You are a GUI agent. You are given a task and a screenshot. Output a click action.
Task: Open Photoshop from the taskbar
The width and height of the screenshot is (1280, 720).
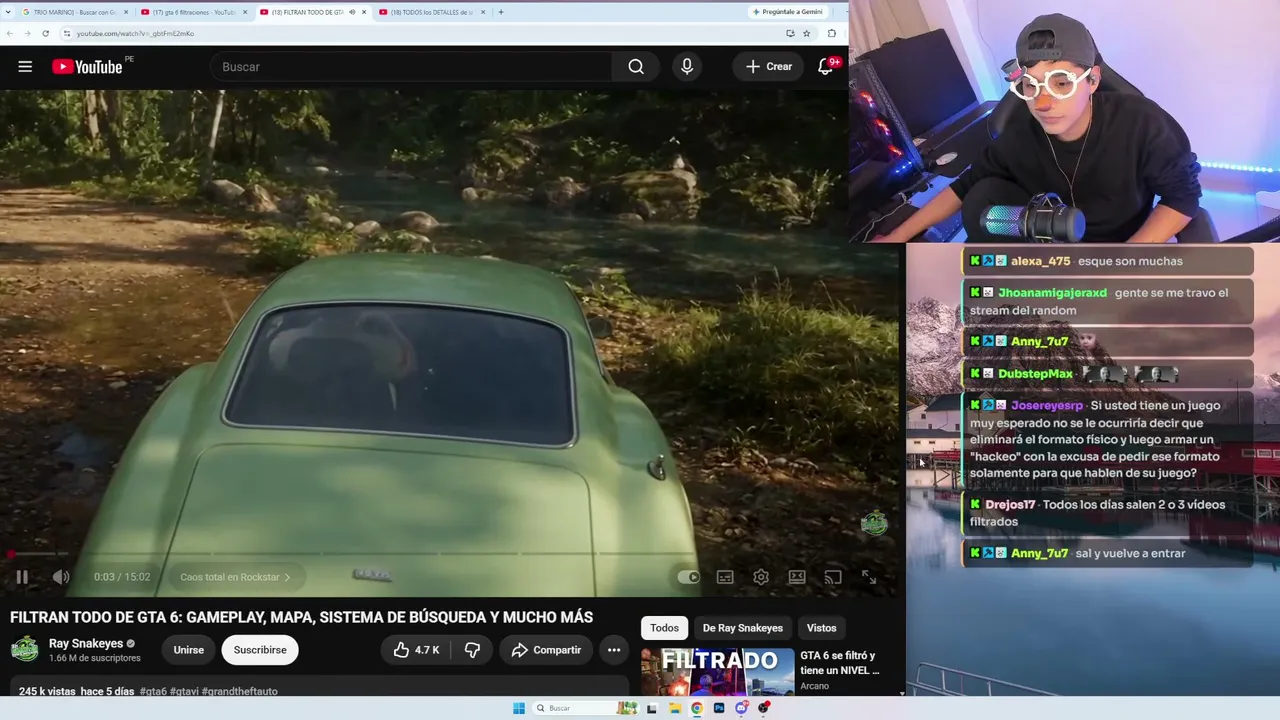(x=719, y=708)
